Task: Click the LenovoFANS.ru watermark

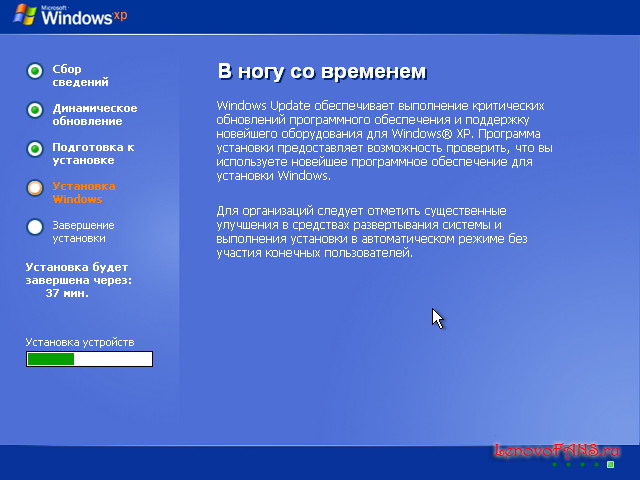Action: [557, 451]
